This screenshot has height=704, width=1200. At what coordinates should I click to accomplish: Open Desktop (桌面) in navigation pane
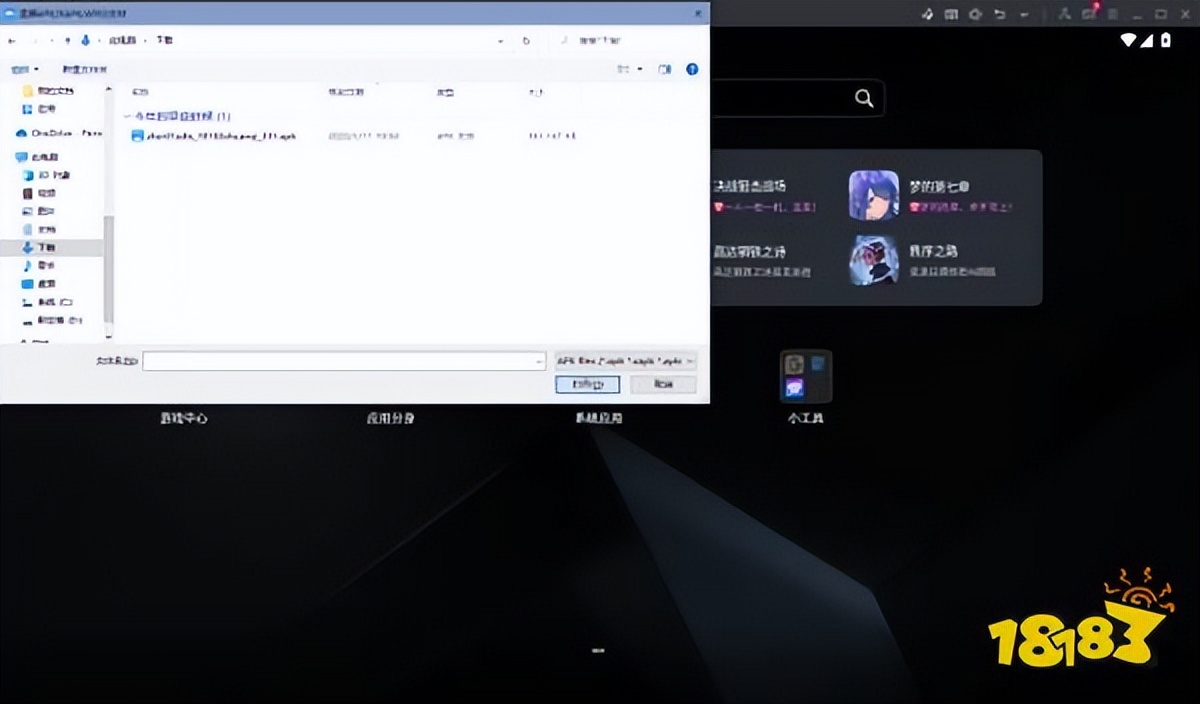point(40,284)
